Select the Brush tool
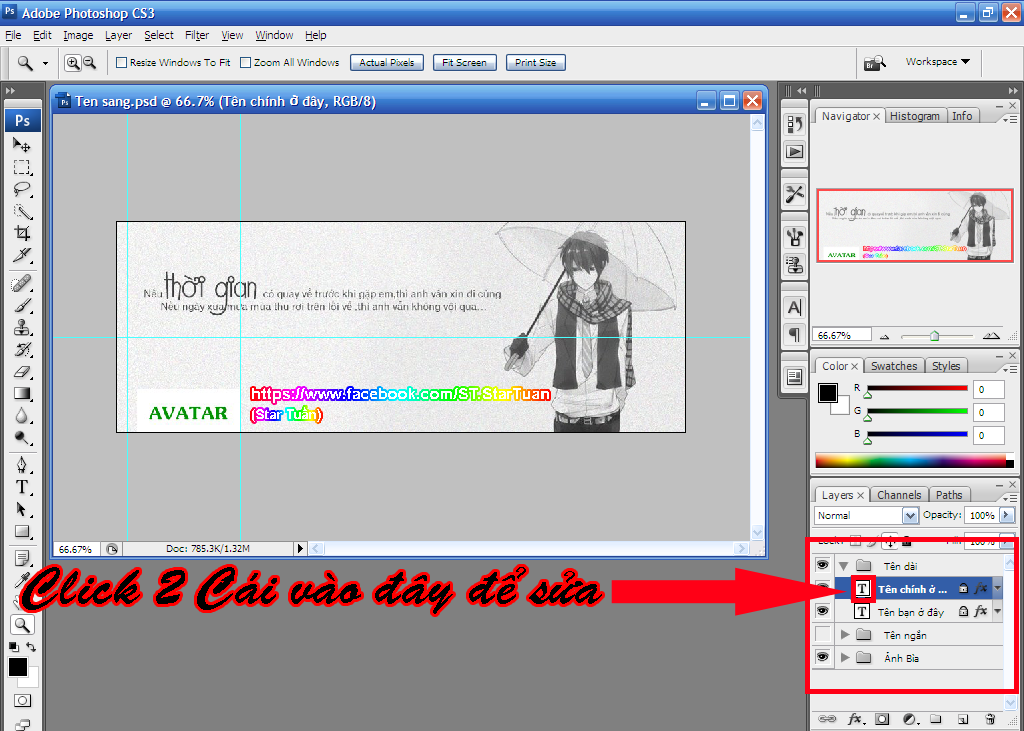Screen dimensions: 1024x731 pyautogui.click(x=22, y=305)
